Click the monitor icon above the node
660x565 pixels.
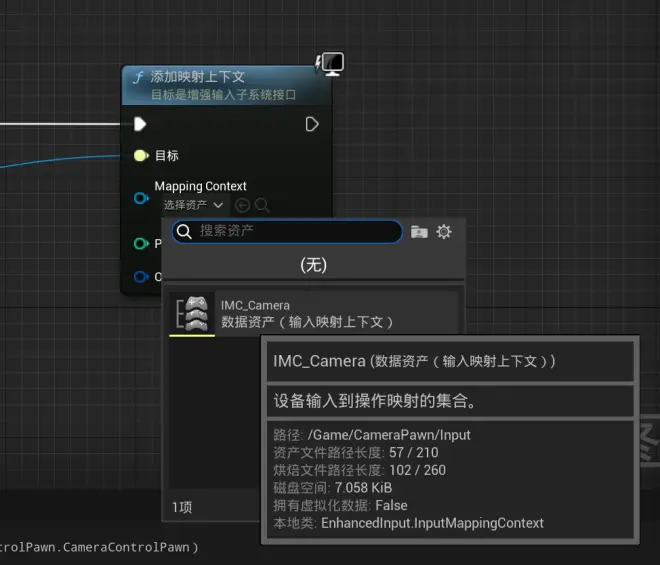[x=333, y=64]
